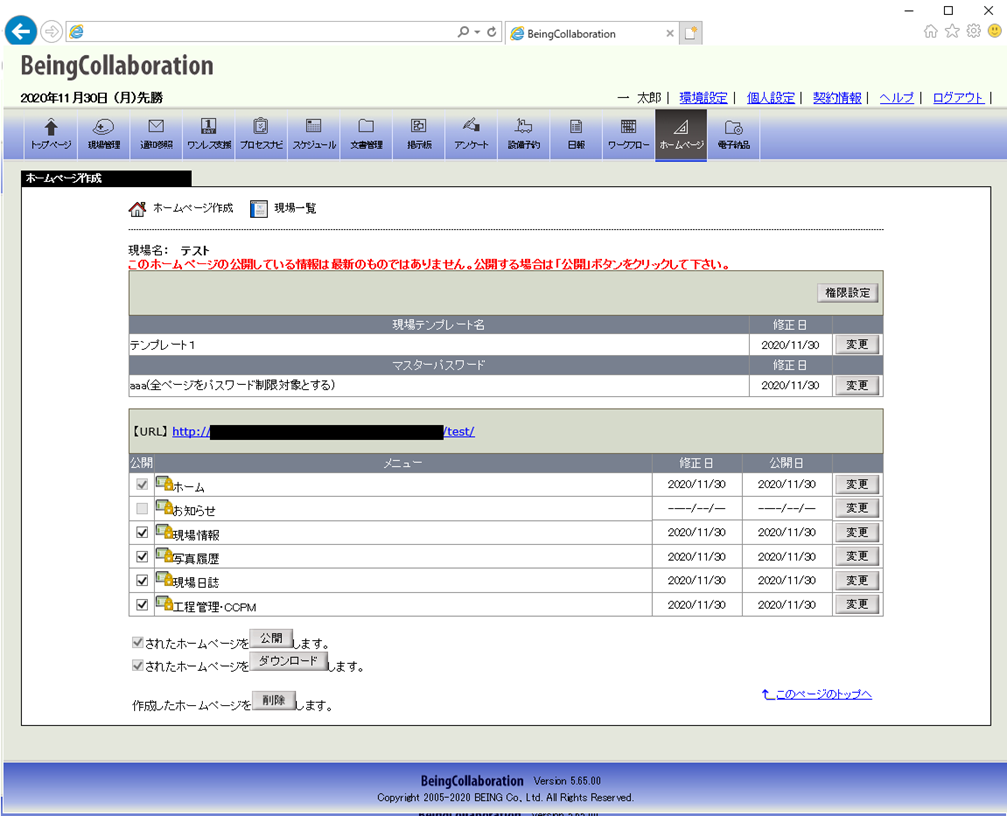This screenshot has width=1007, height=816.
Task: Toggle the 公開 checkbox for 現場日誌
Action: pyautogui.click(x=142, y=580)
